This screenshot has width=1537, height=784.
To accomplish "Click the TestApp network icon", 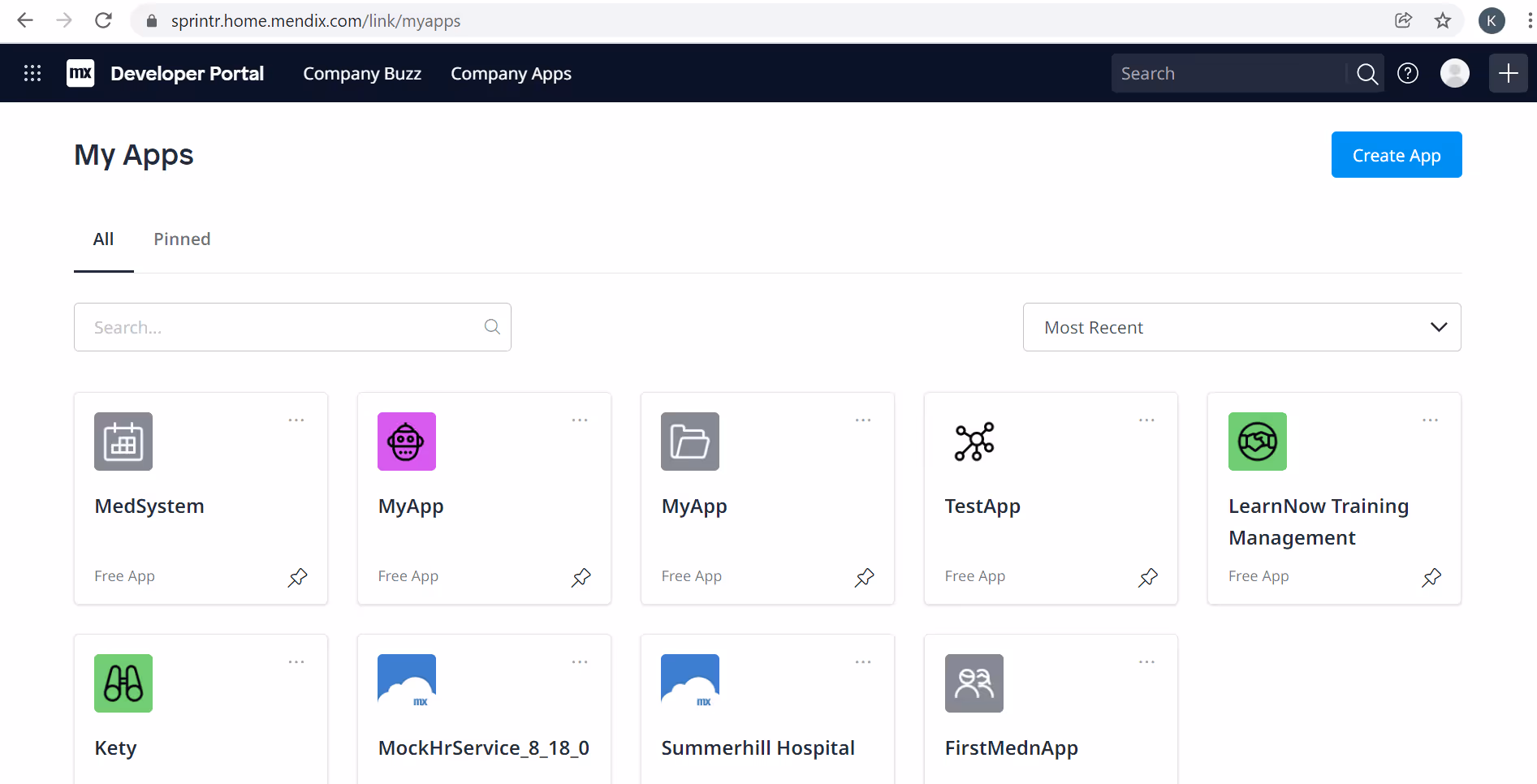I will point(974,442).
